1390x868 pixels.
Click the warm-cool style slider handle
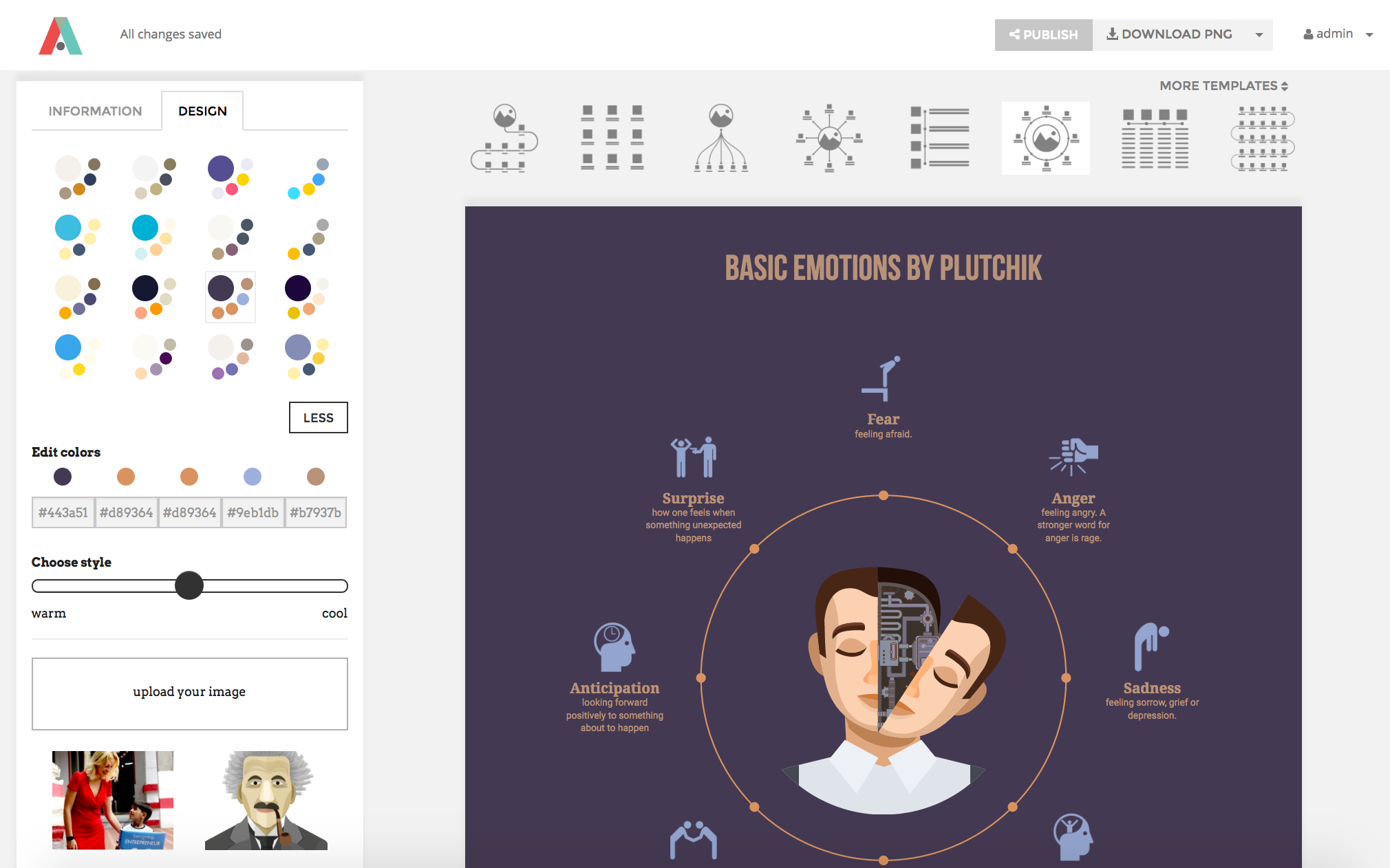coord(189,585)
